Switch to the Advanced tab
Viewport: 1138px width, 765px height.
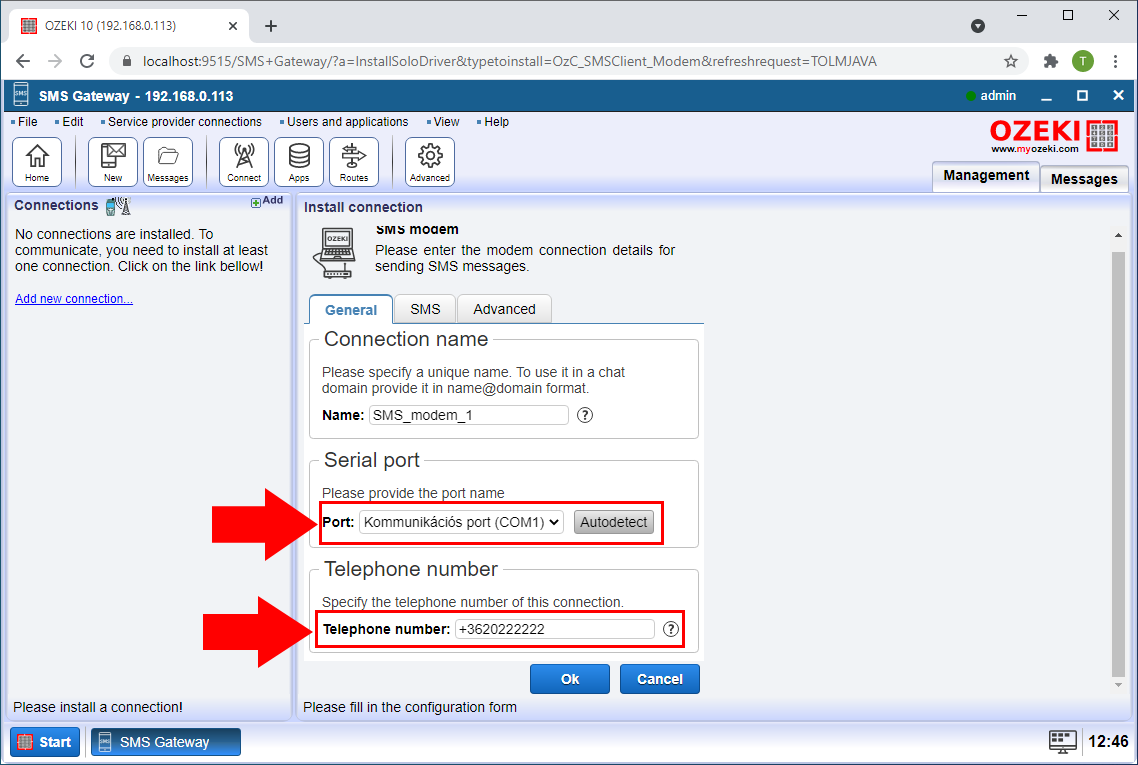point(504,309)
